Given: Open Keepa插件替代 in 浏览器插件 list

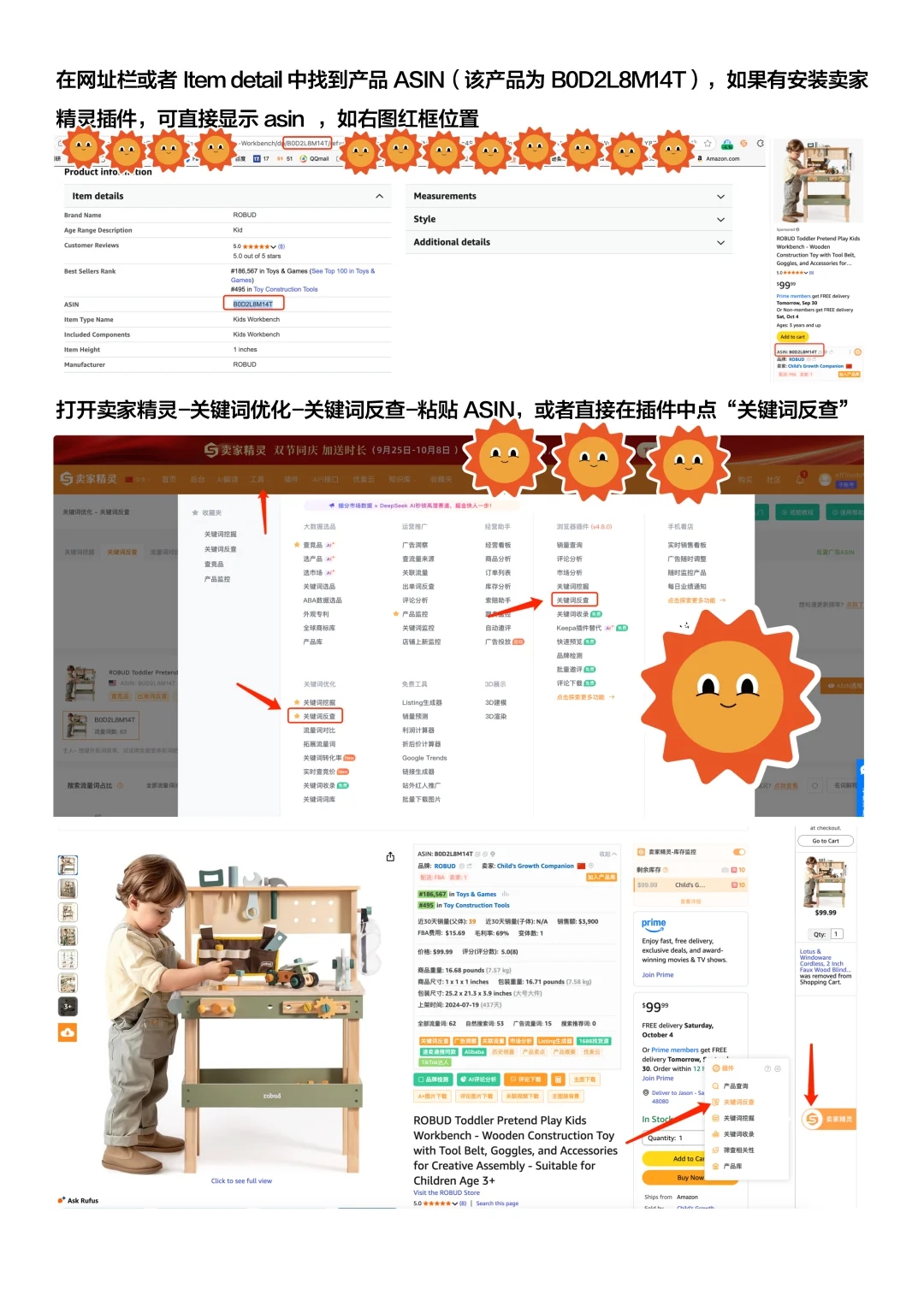Looking at the screenshot, I should click(579, 628).
